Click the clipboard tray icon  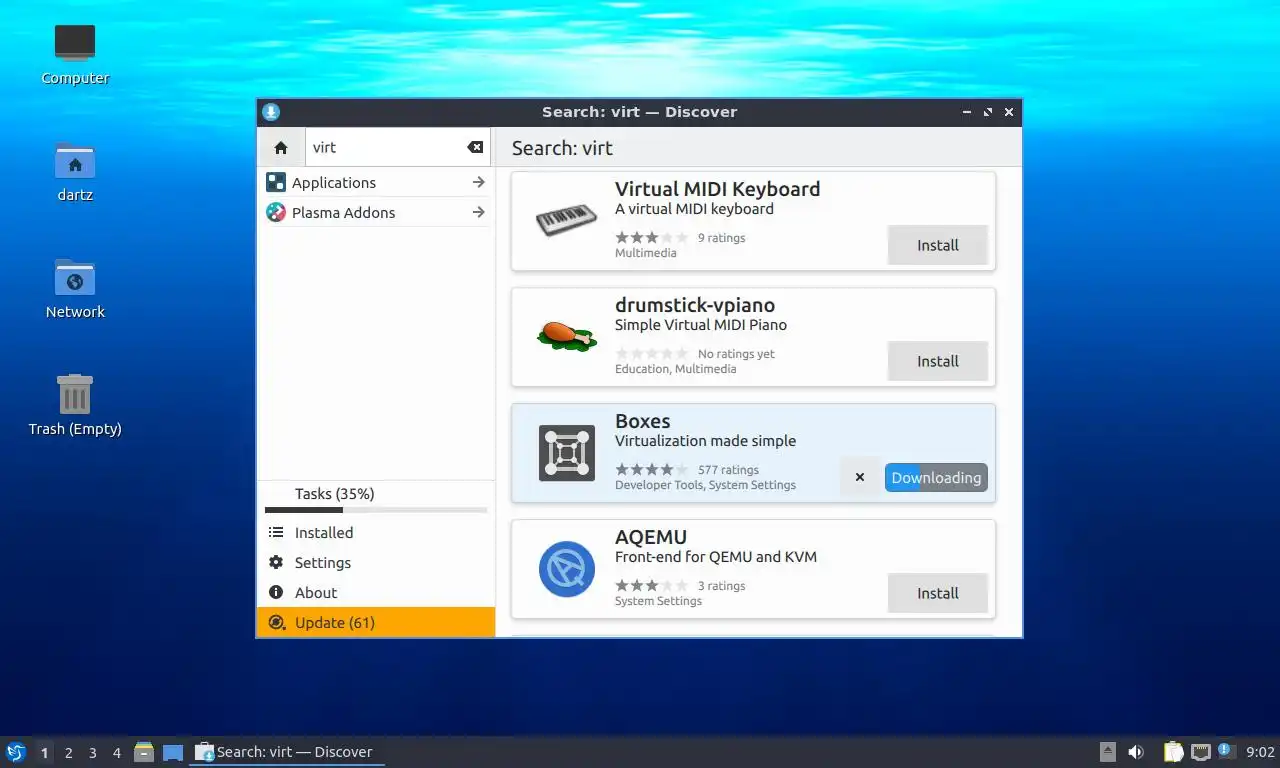tap(1174, 752)
